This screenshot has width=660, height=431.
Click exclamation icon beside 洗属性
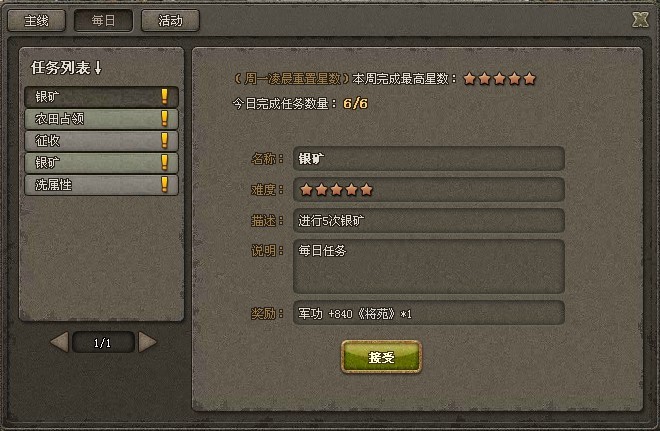click(x=165, y=184)
